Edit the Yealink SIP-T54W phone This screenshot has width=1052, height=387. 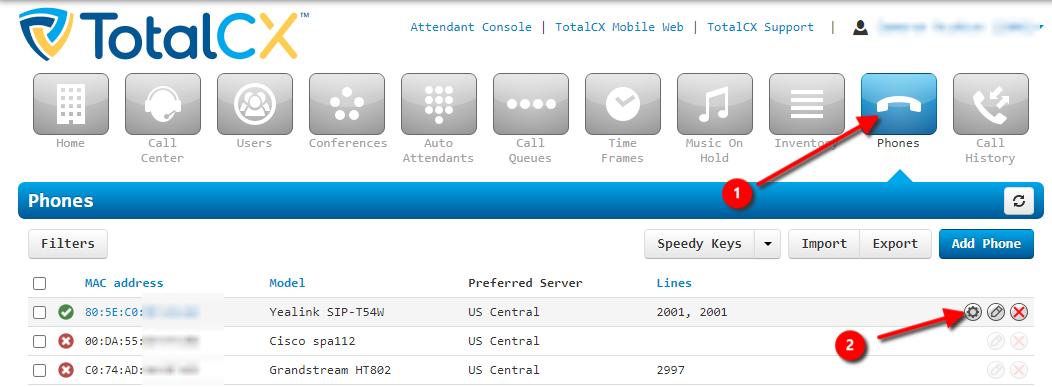(996, 312)
